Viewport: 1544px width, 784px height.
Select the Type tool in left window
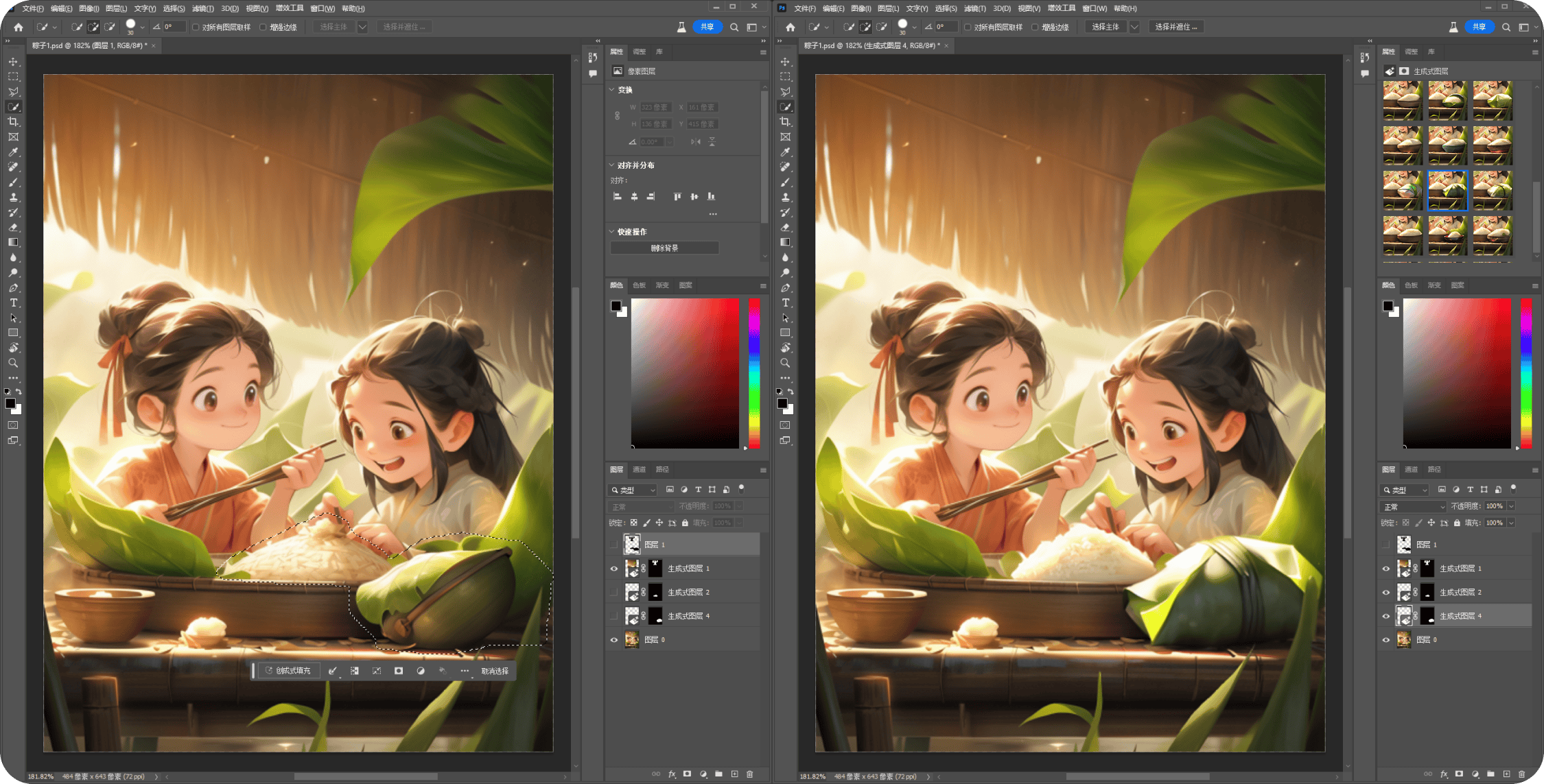click(13, 303)
